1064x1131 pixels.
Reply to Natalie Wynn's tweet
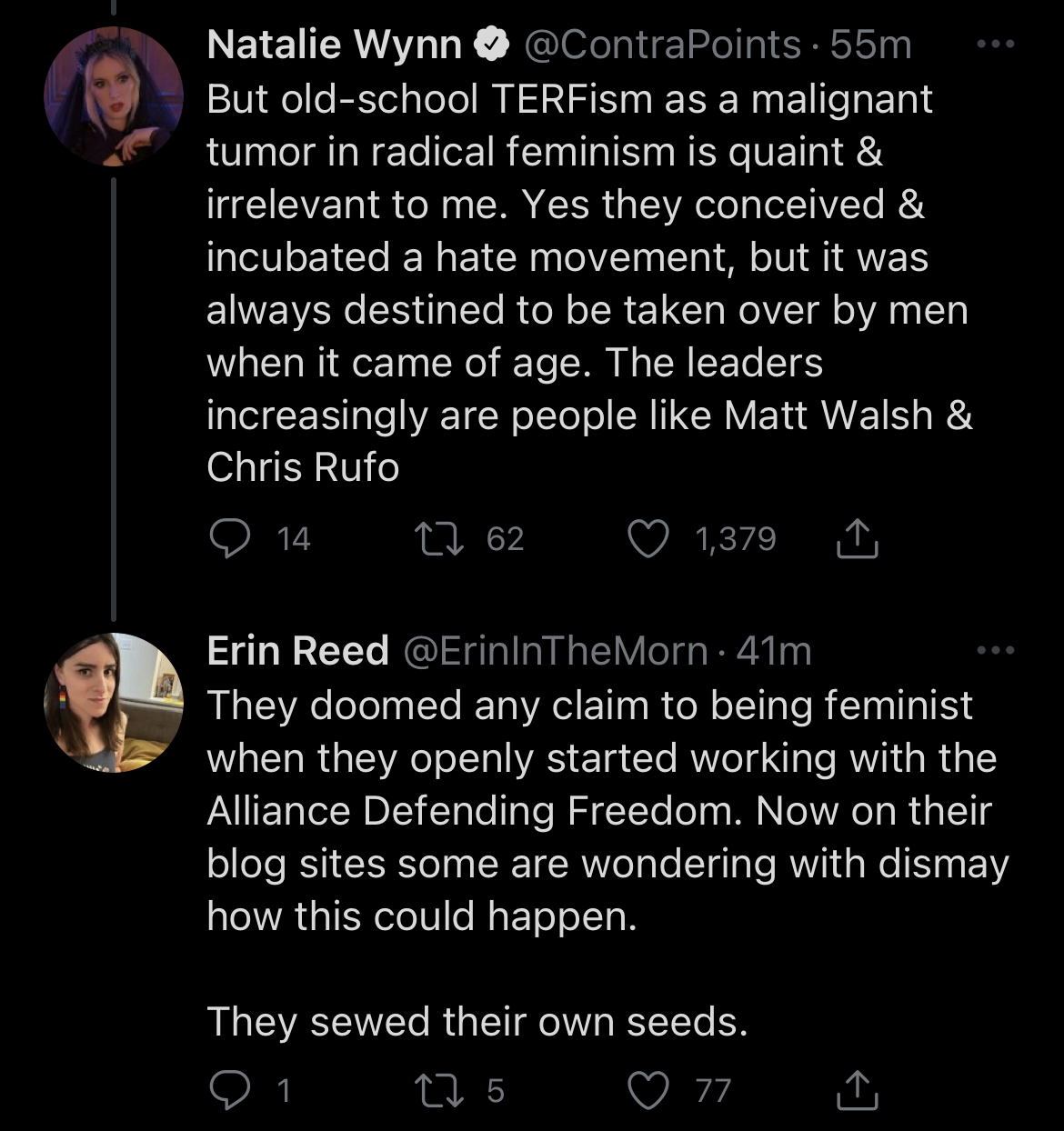pyautogui.click(x=230, y=538)
